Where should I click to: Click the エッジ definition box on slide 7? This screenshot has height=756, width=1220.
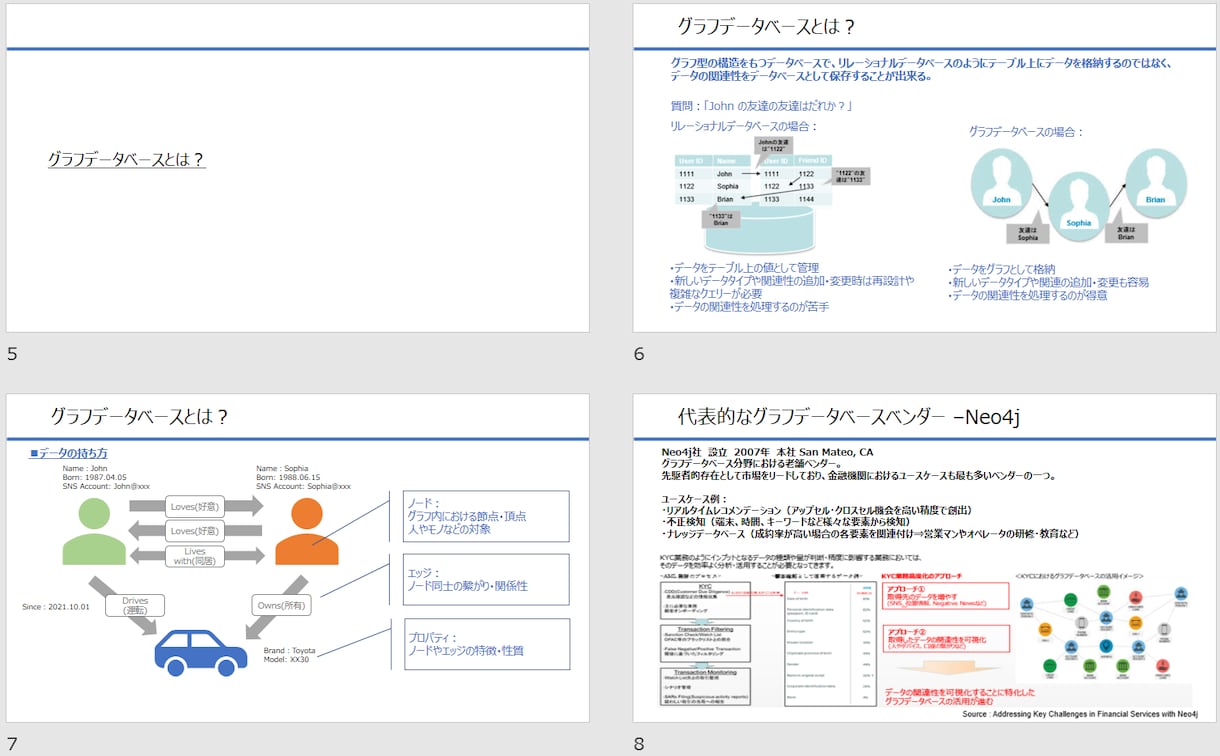[486, 580]
